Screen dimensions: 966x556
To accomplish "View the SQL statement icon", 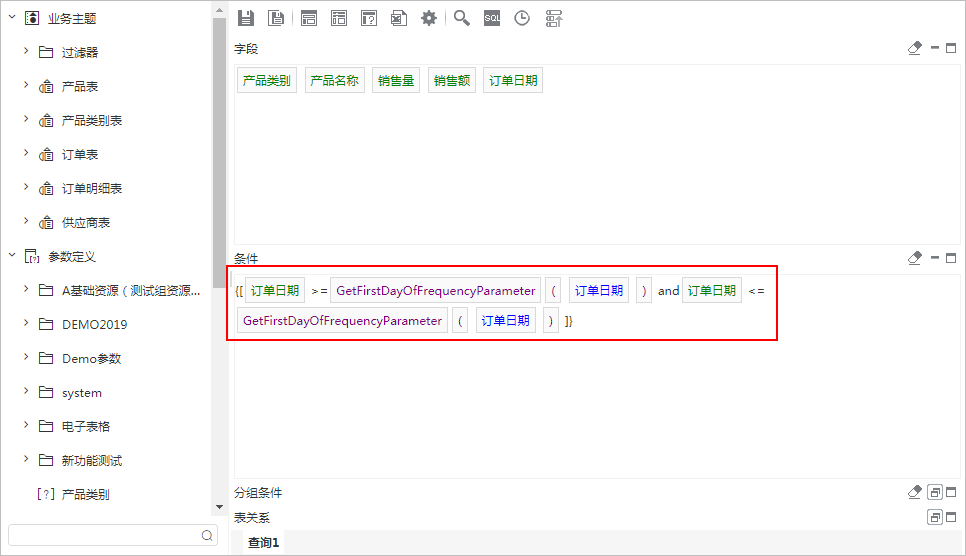I will tap(492, 18).
